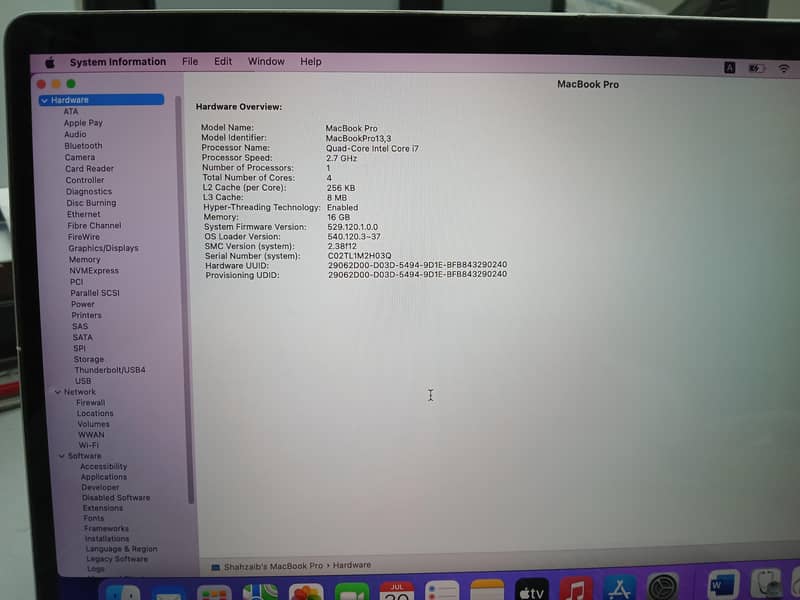This screenshot has height=600, width=800.
Task: Select Firewall under Network
Action: (x=90, y=403)
